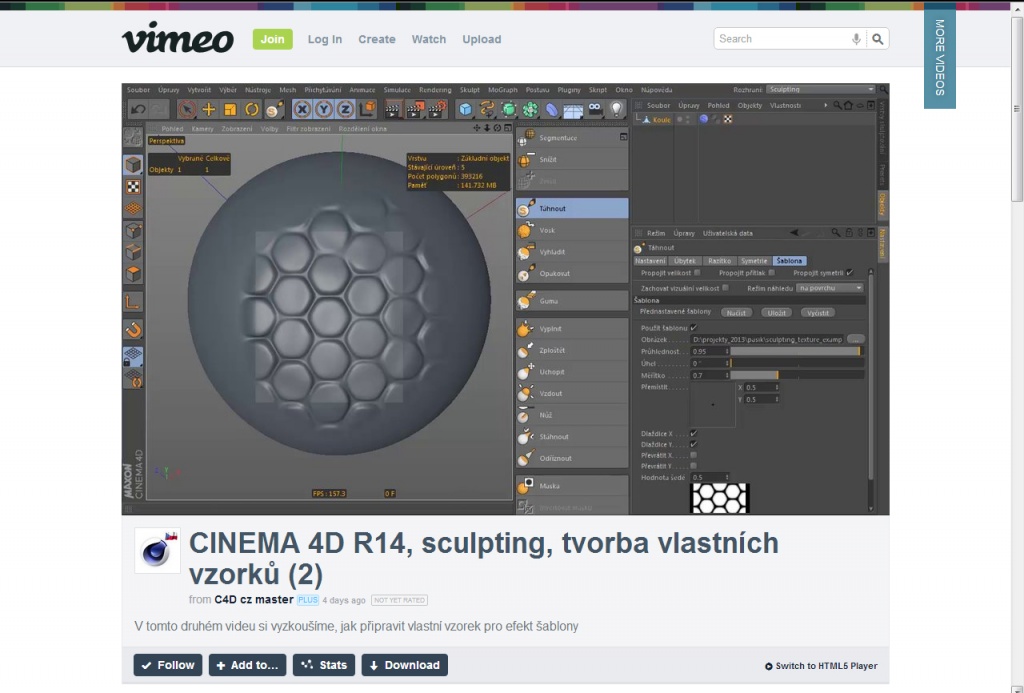Select the Zploštět flatten brush

click(x=572, y=350)
